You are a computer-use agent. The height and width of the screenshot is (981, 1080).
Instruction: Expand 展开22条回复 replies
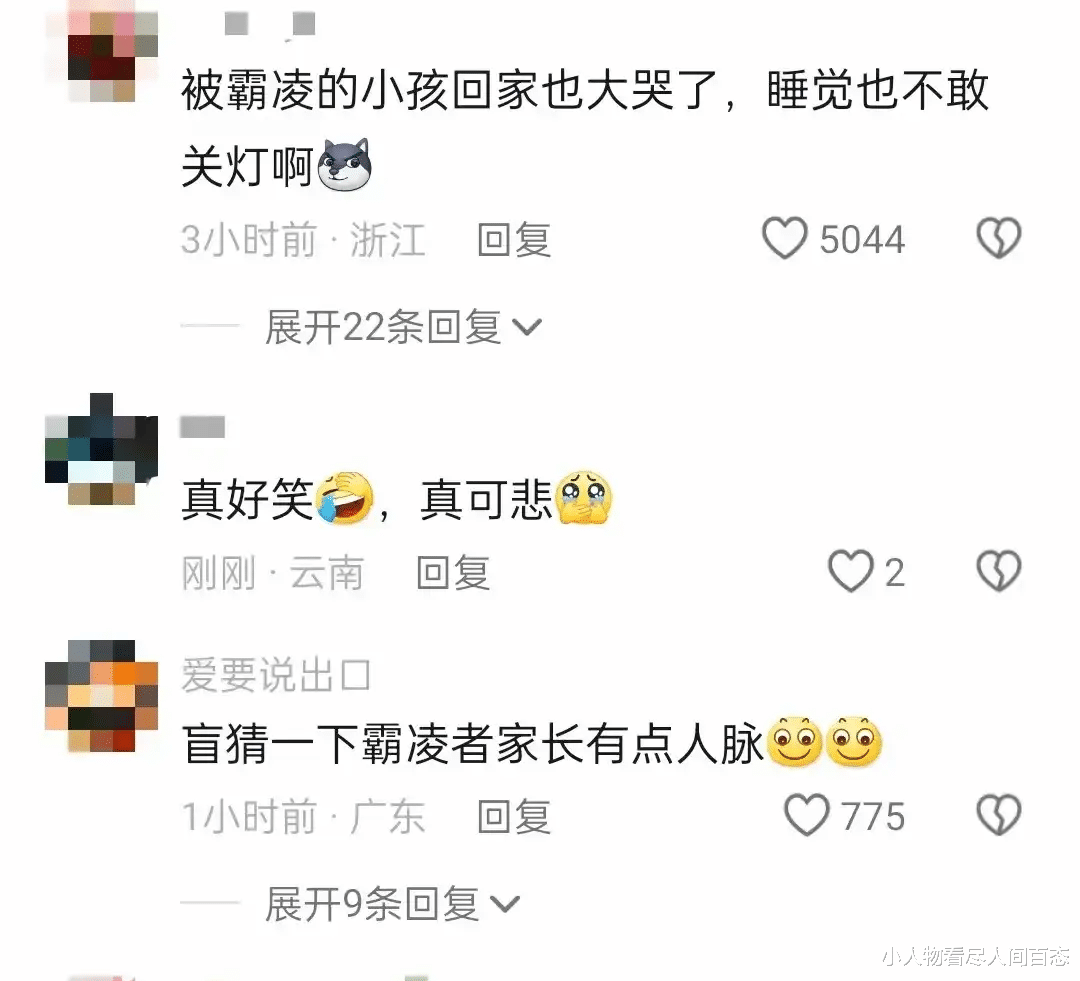click(x=404, y=327)
